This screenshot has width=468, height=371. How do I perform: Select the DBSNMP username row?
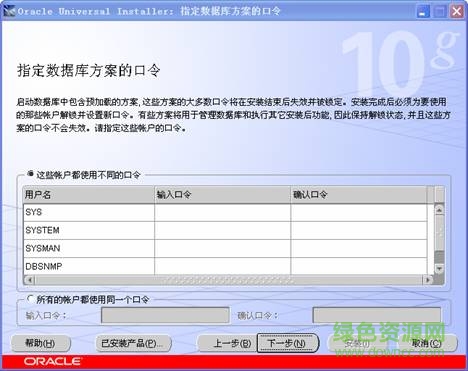89,266
